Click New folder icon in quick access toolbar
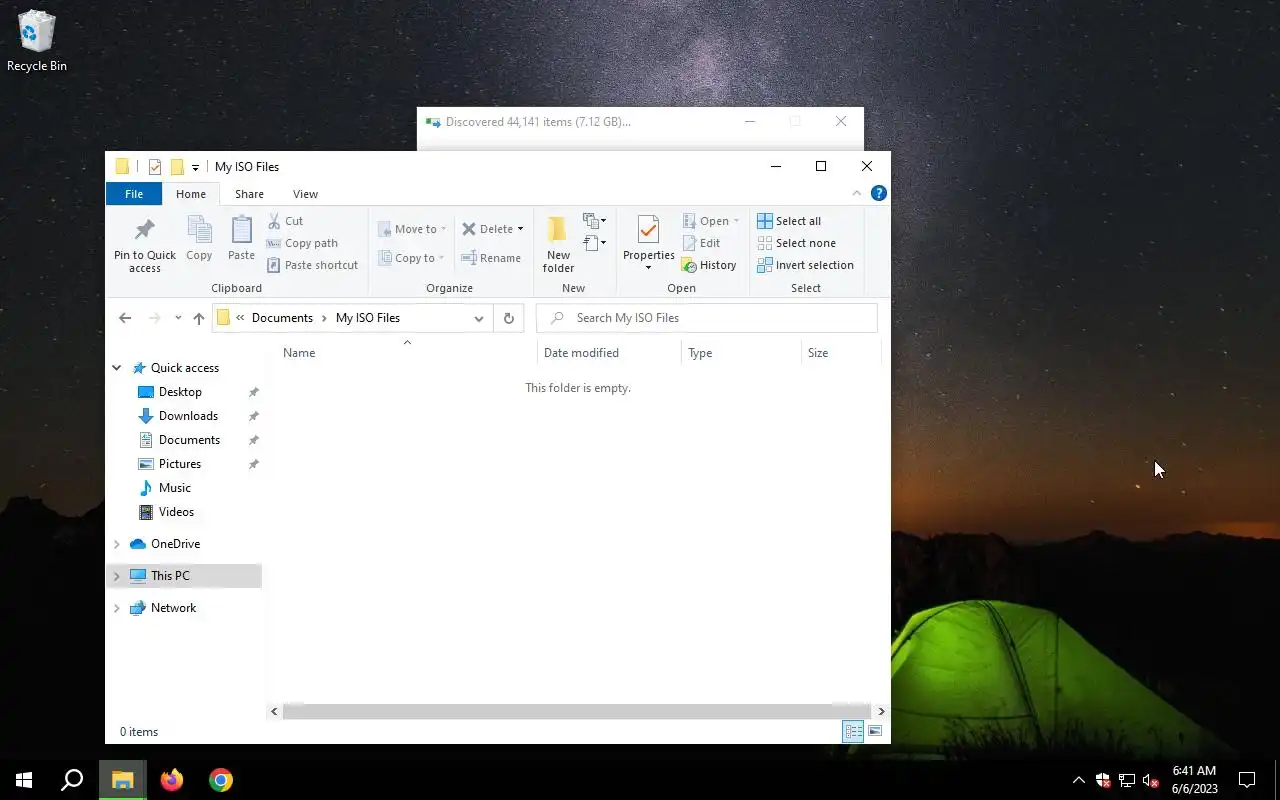The image size is (1280, 800). tap(177, 167)
